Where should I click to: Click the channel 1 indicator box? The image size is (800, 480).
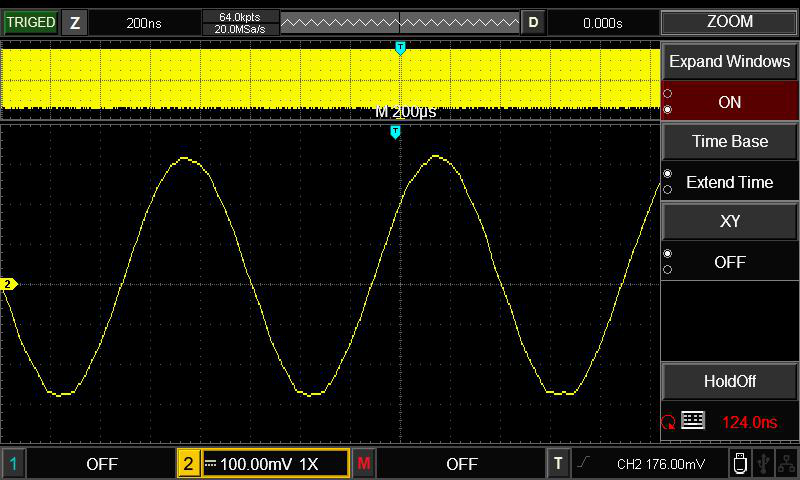coord(13,463)
